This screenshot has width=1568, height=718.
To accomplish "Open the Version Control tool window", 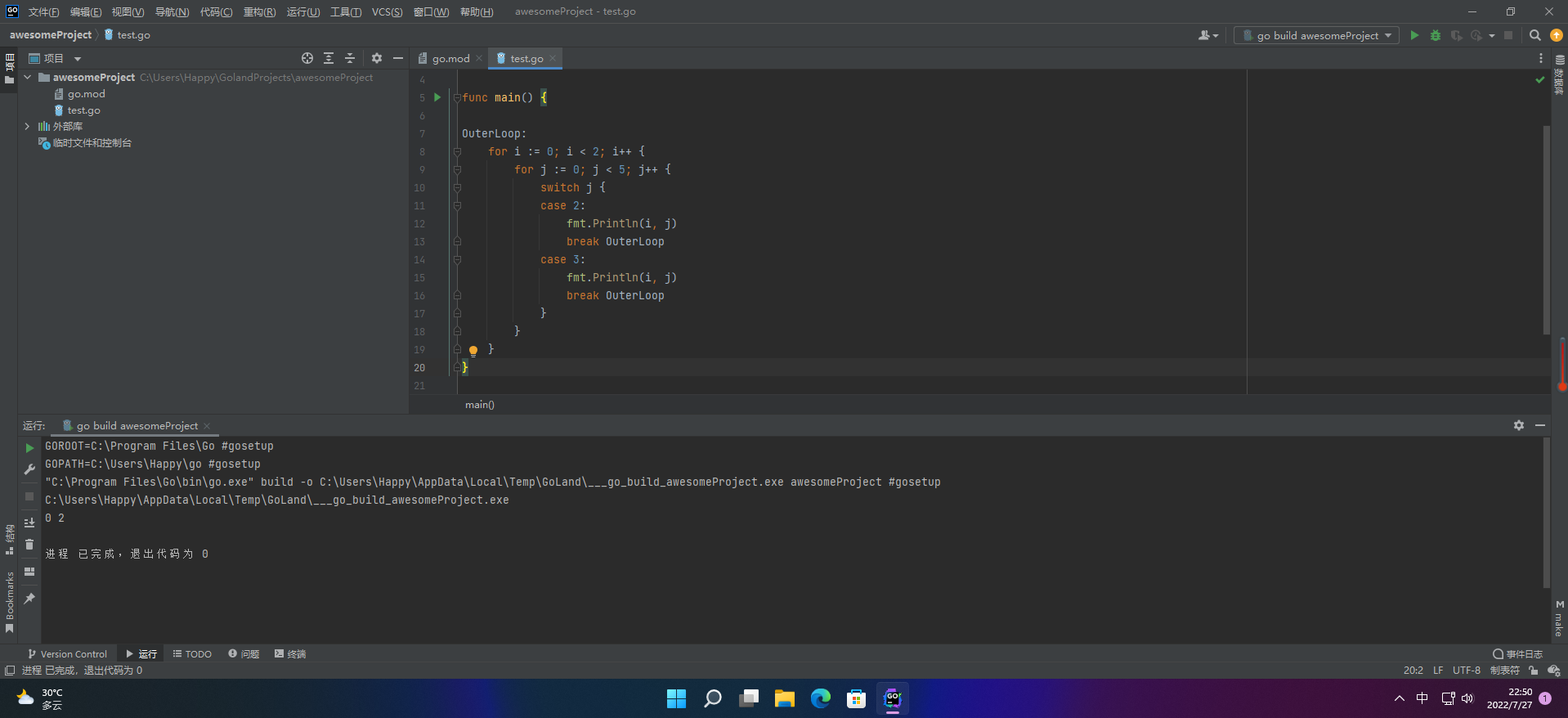I will pos(67,653).
